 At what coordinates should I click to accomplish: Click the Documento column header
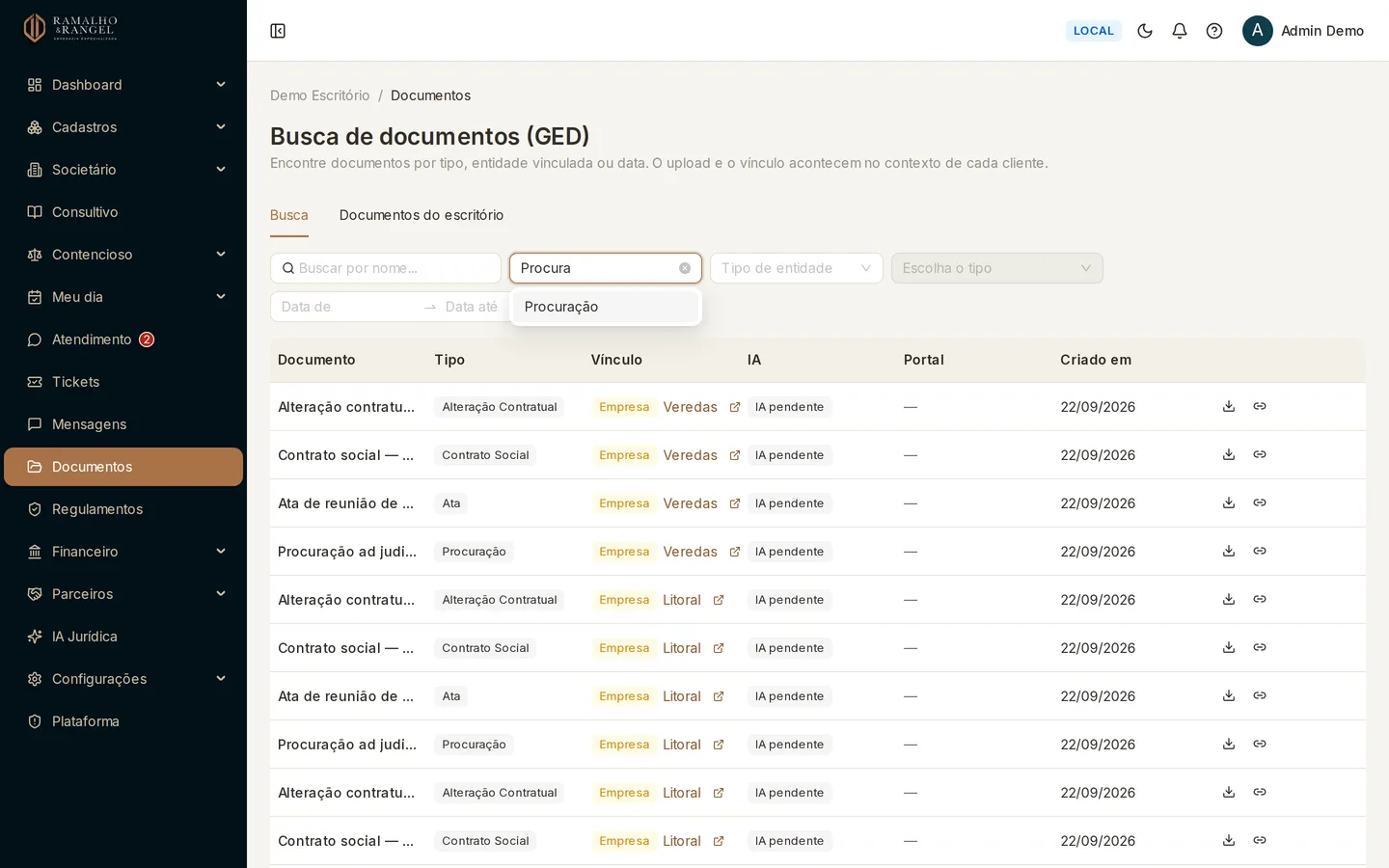pyautogui.click(x=316, y=360)
